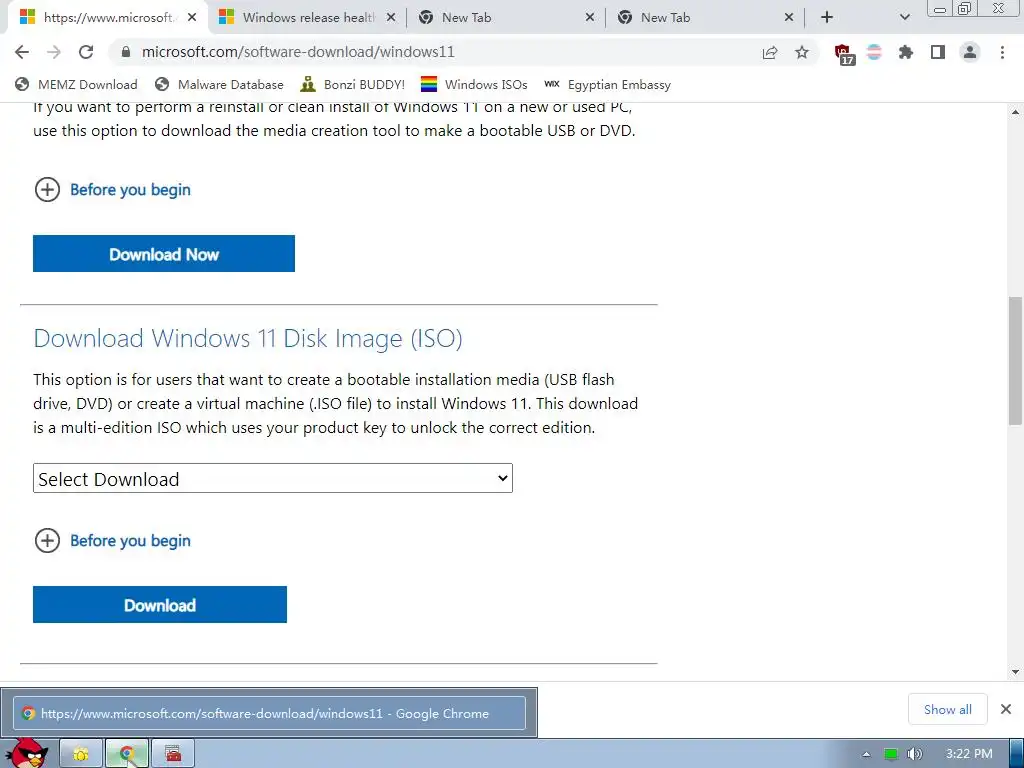Image resolution: width=1024 pixels, height=768 pixels.
Task: Open the yellow icon taskbar item
Action: tap(81, 754)
